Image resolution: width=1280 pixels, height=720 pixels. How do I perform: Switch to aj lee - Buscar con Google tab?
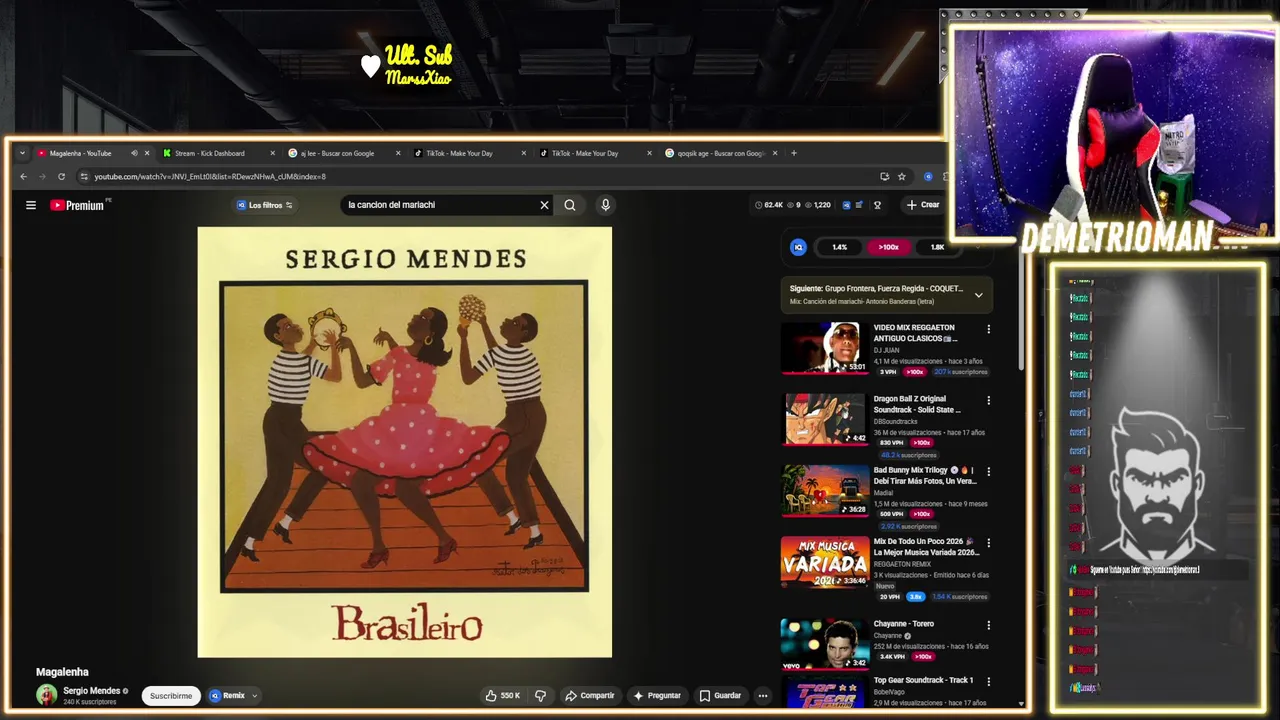tap(344, 153)
